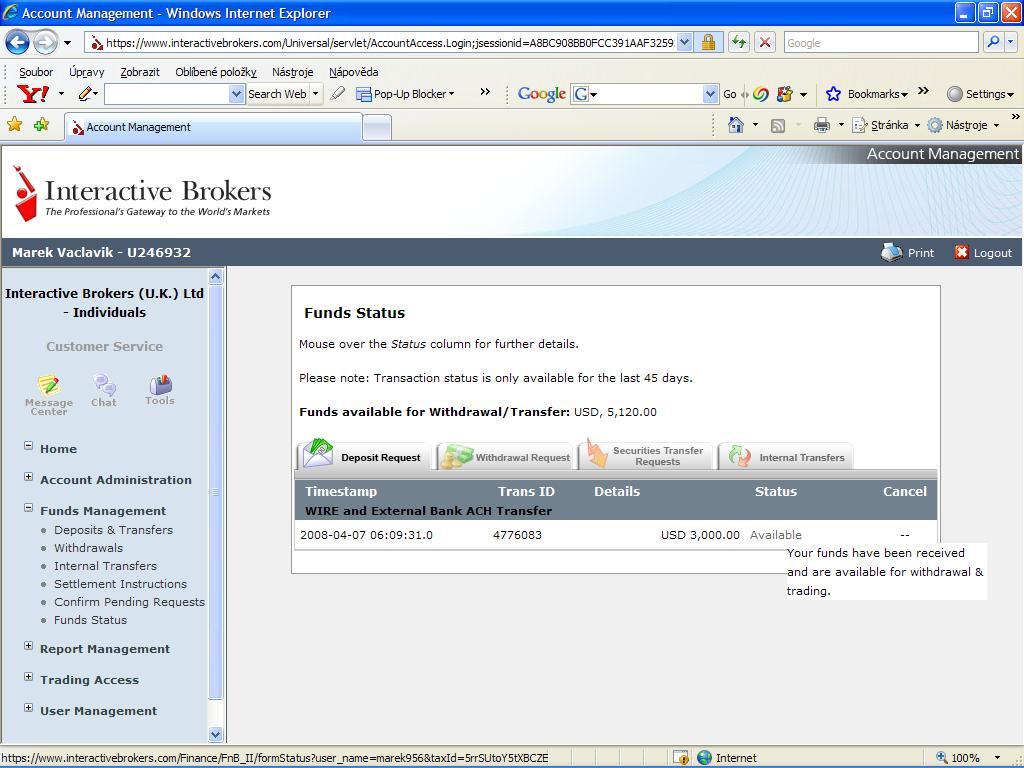Stop loading with the red X icon
This screenshot has width=1024, height=768.
(765, 43)
